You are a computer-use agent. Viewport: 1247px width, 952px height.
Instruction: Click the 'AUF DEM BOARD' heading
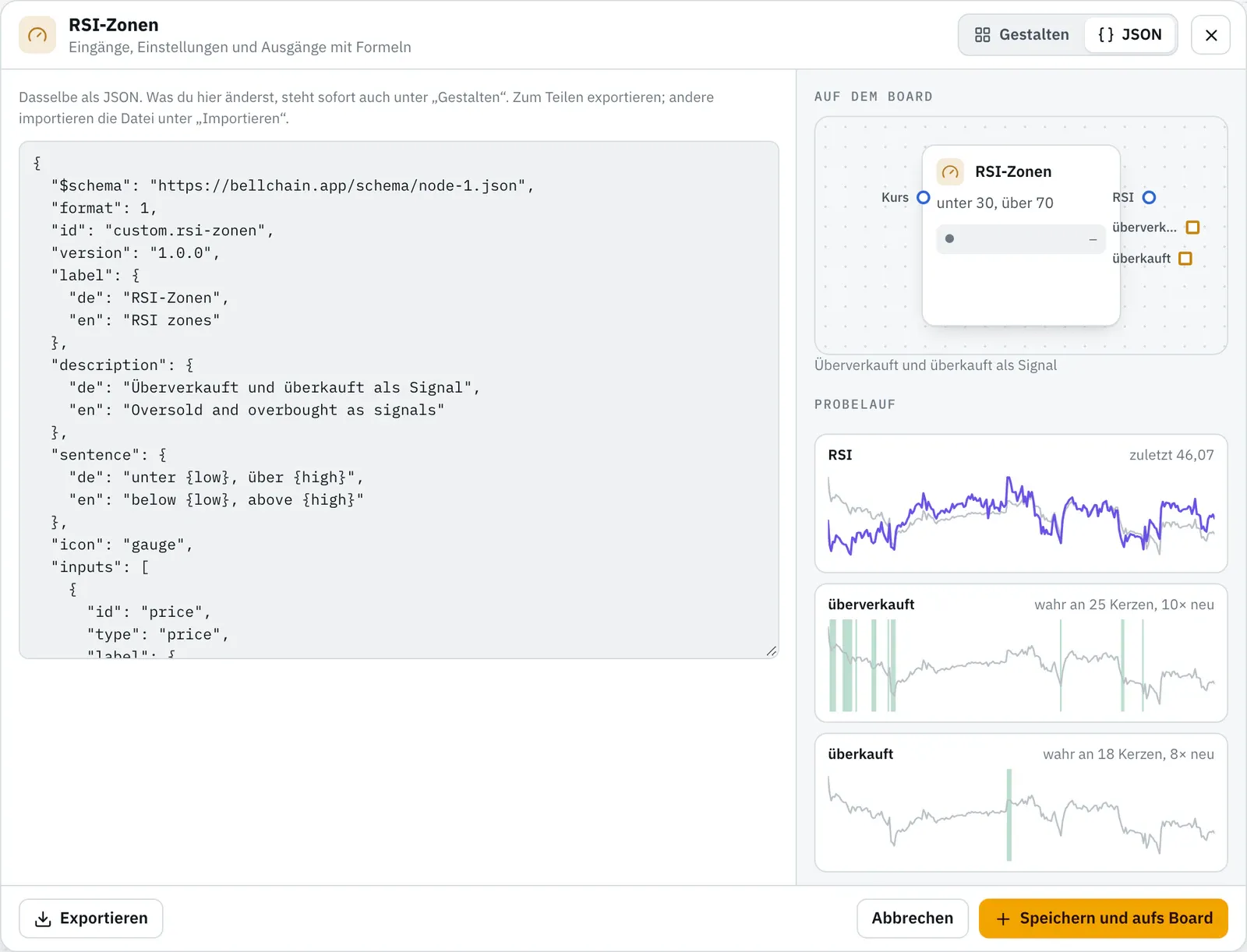(874, 97)
